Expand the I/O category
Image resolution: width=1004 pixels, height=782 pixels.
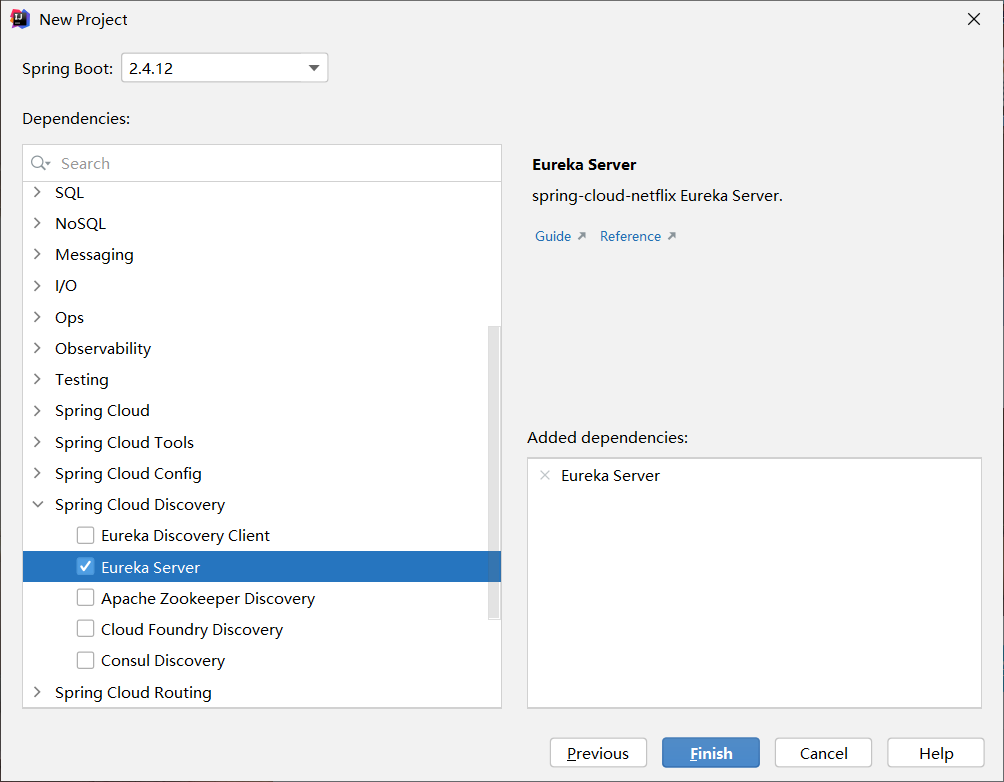37,286
